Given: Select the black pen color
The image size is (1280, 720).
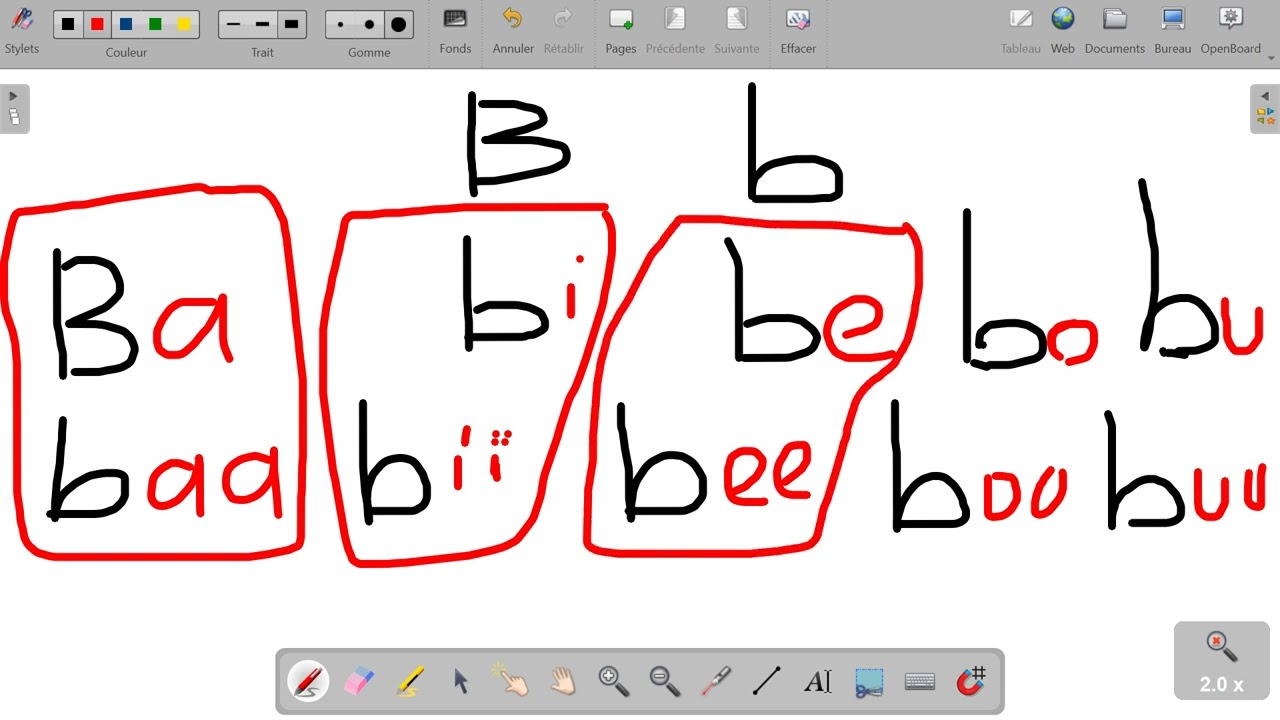Looking at the screenshot, I should click(x=68, y=24).
